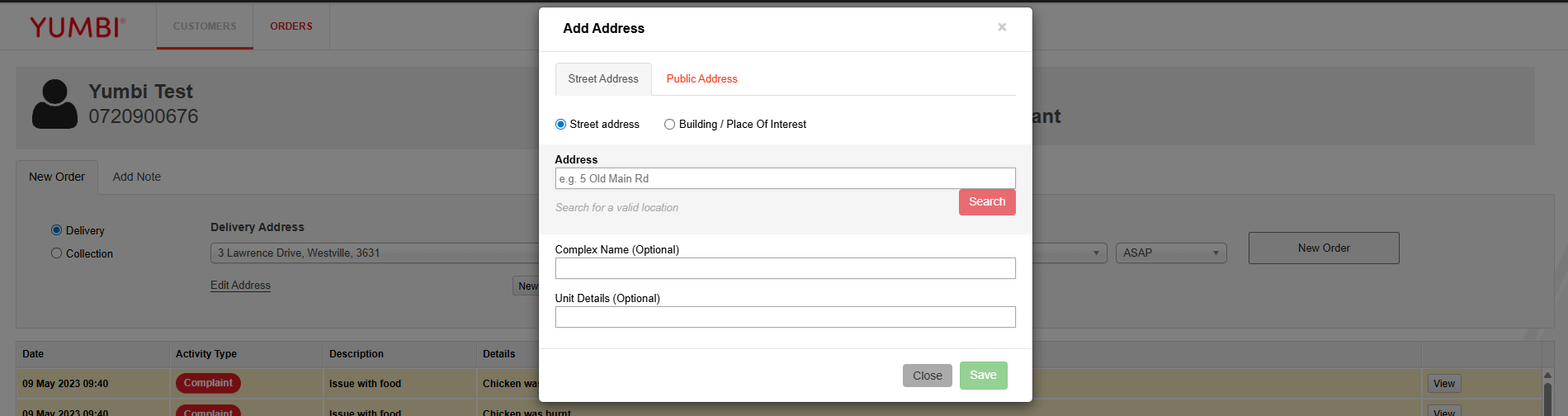Click the customer profile avatar icon
Screen dimensions: 1568x416
point(54,104)
